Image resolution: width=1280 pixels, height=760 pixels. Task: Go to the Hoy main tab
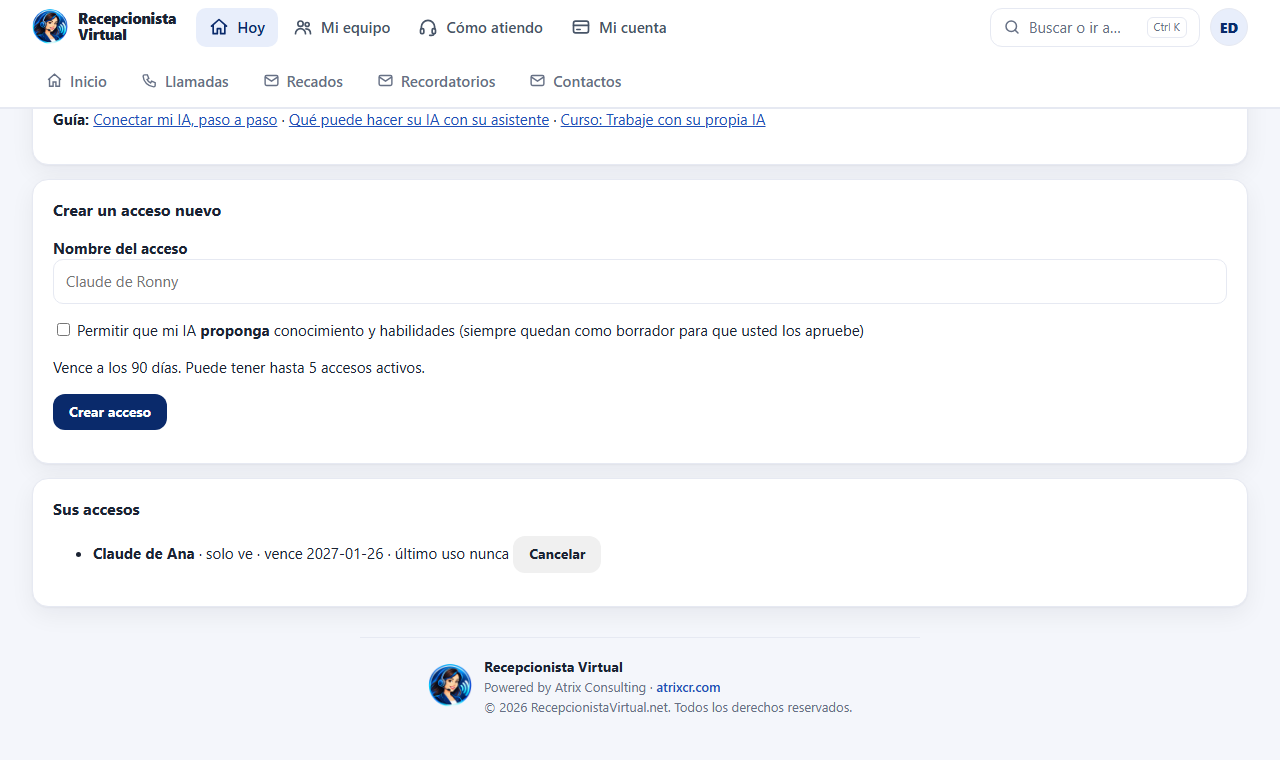pyautogui.click(x=237, y=28)
